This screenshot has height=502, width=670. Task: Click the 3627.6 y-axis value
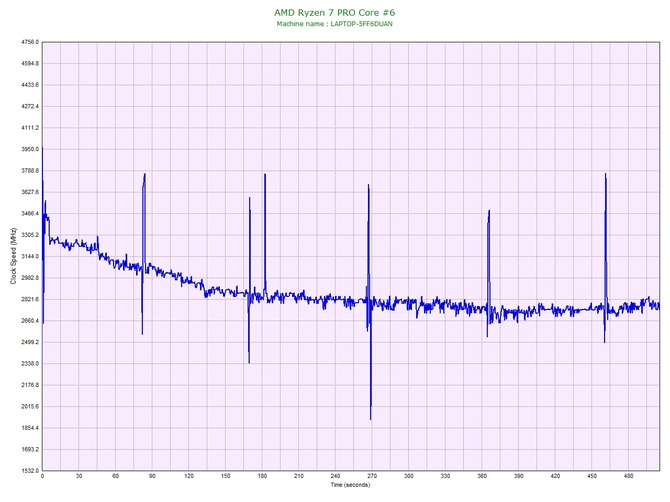coord(30,192)
